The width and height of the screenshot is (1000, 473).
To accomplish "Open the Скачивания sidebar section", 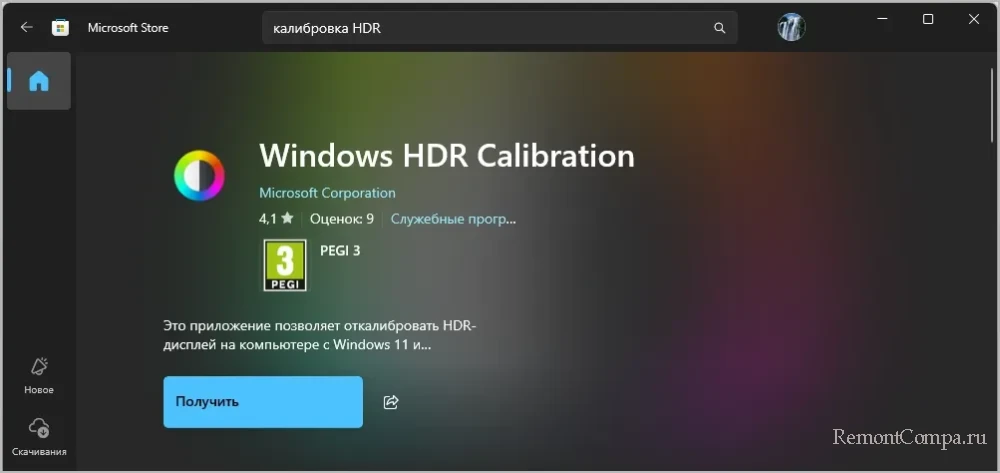I will 39,437.
